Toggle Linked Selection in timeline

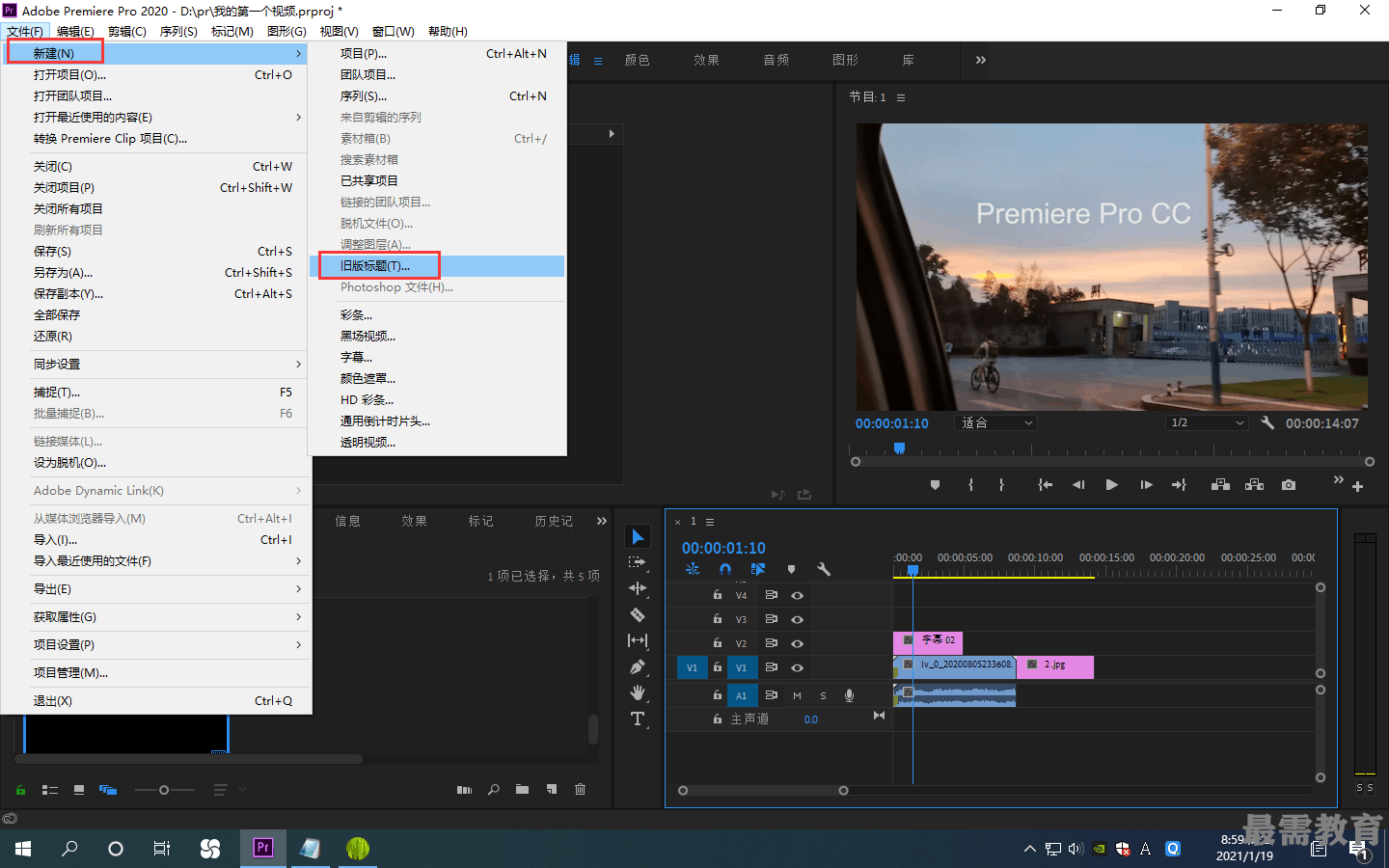(758, 569)
